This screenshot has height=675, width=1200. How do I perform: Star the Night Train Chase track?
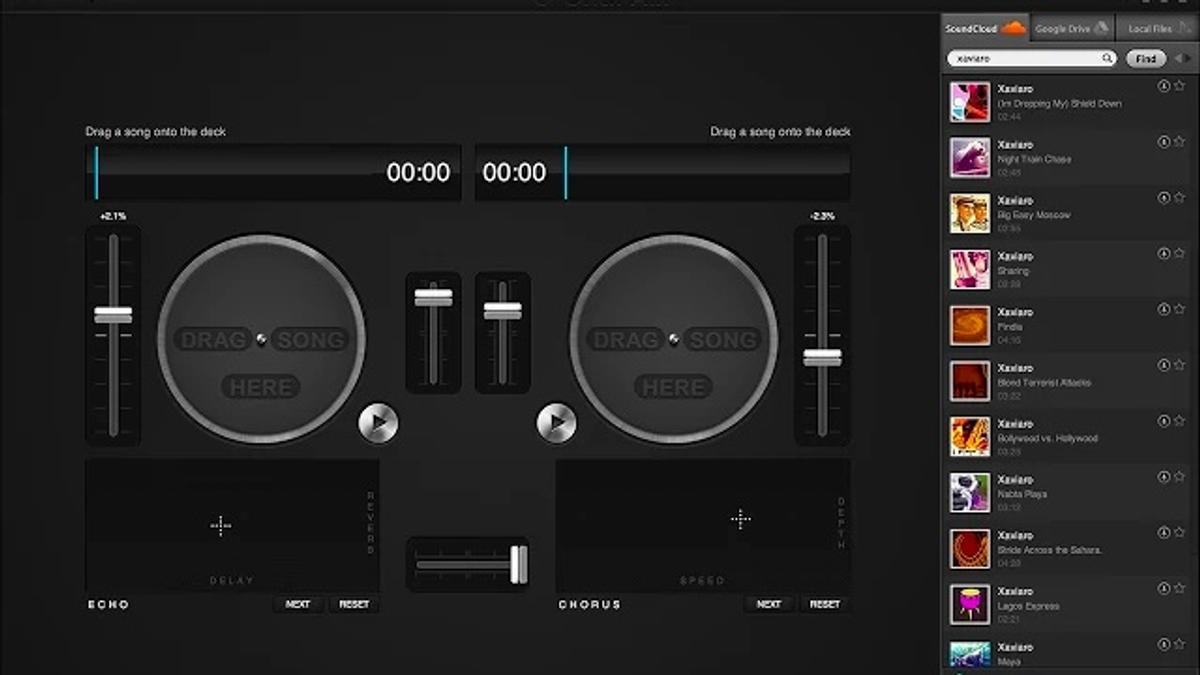pos(1180,142)
